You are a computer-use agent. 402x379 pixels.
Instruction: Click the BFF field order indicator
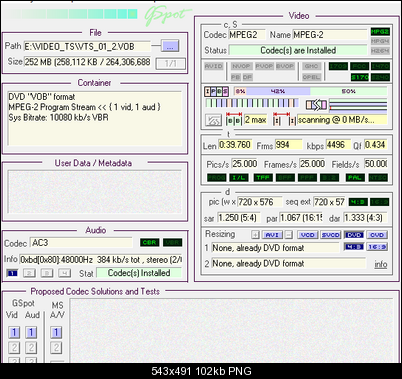[x=285, y=178]
